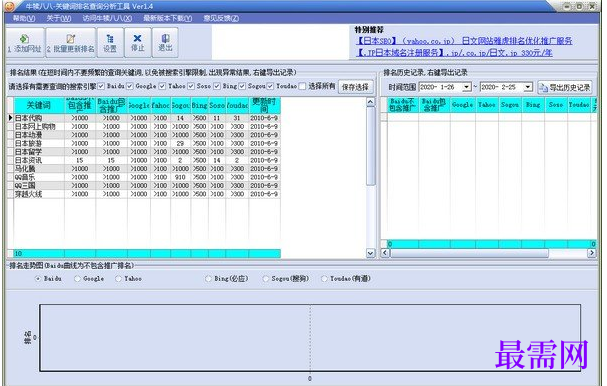
Task: Uncheck the Baidu search engine checkbox
Action: [101, 86]
